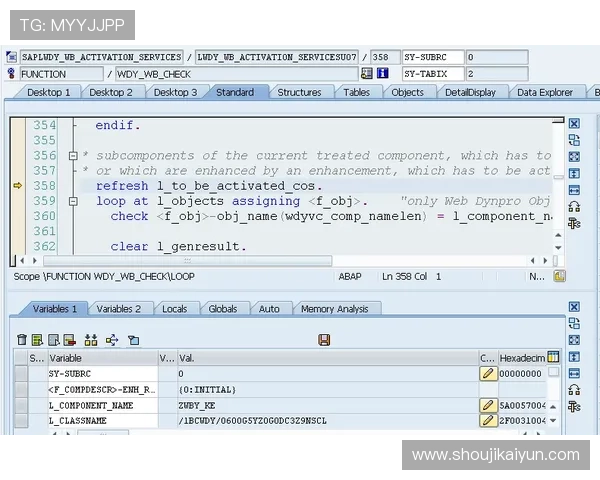The width and height of the screenshot is (600, 480).
Task: Maximize the source code editor tool
Action: [x=574, y=157]
